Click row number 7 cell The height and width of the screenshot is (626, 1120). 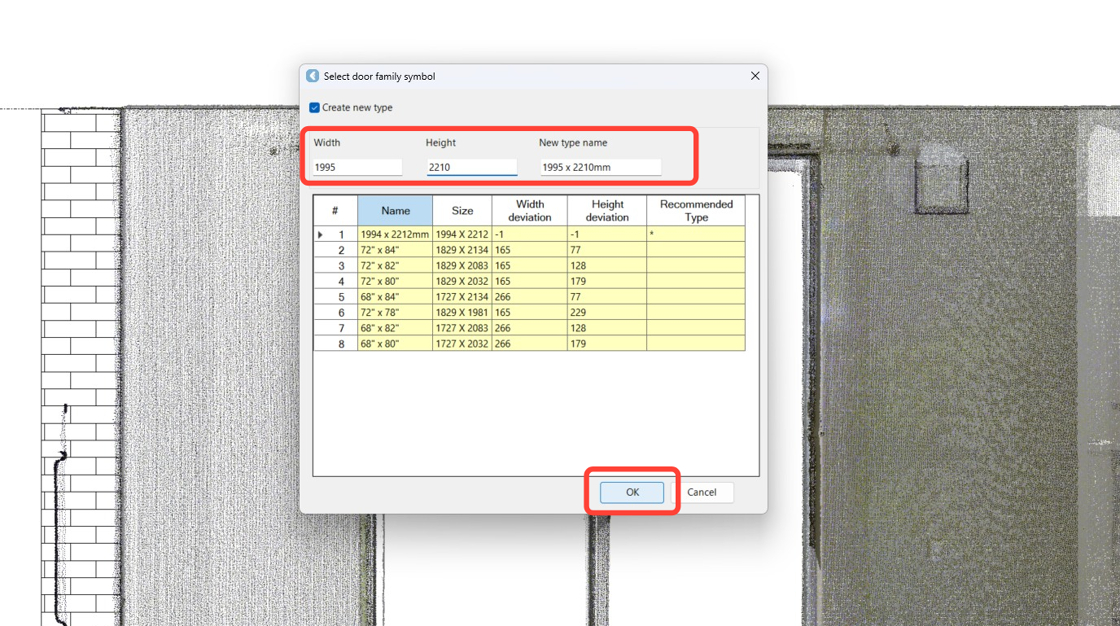(x=336, y=329)
